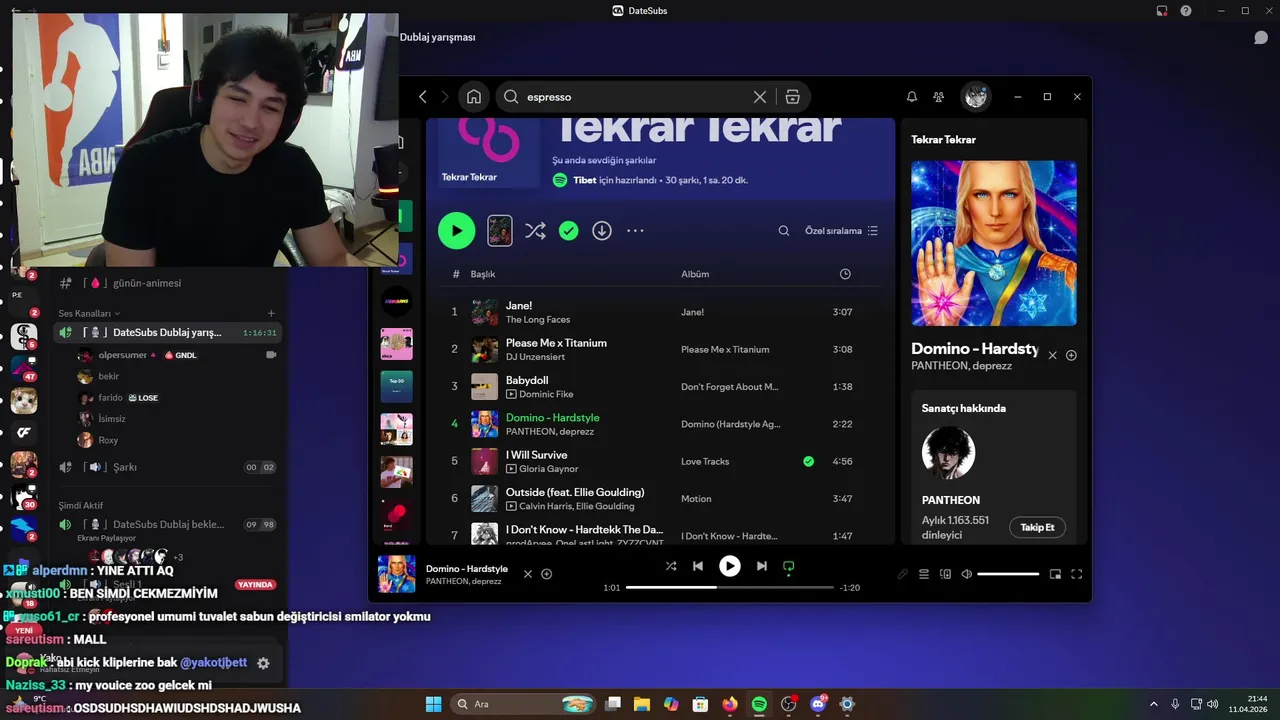Open Spotify notifications bell
Image resolution: width=1280 pixels, height=720 pixels.
click(x=912, y=97)
